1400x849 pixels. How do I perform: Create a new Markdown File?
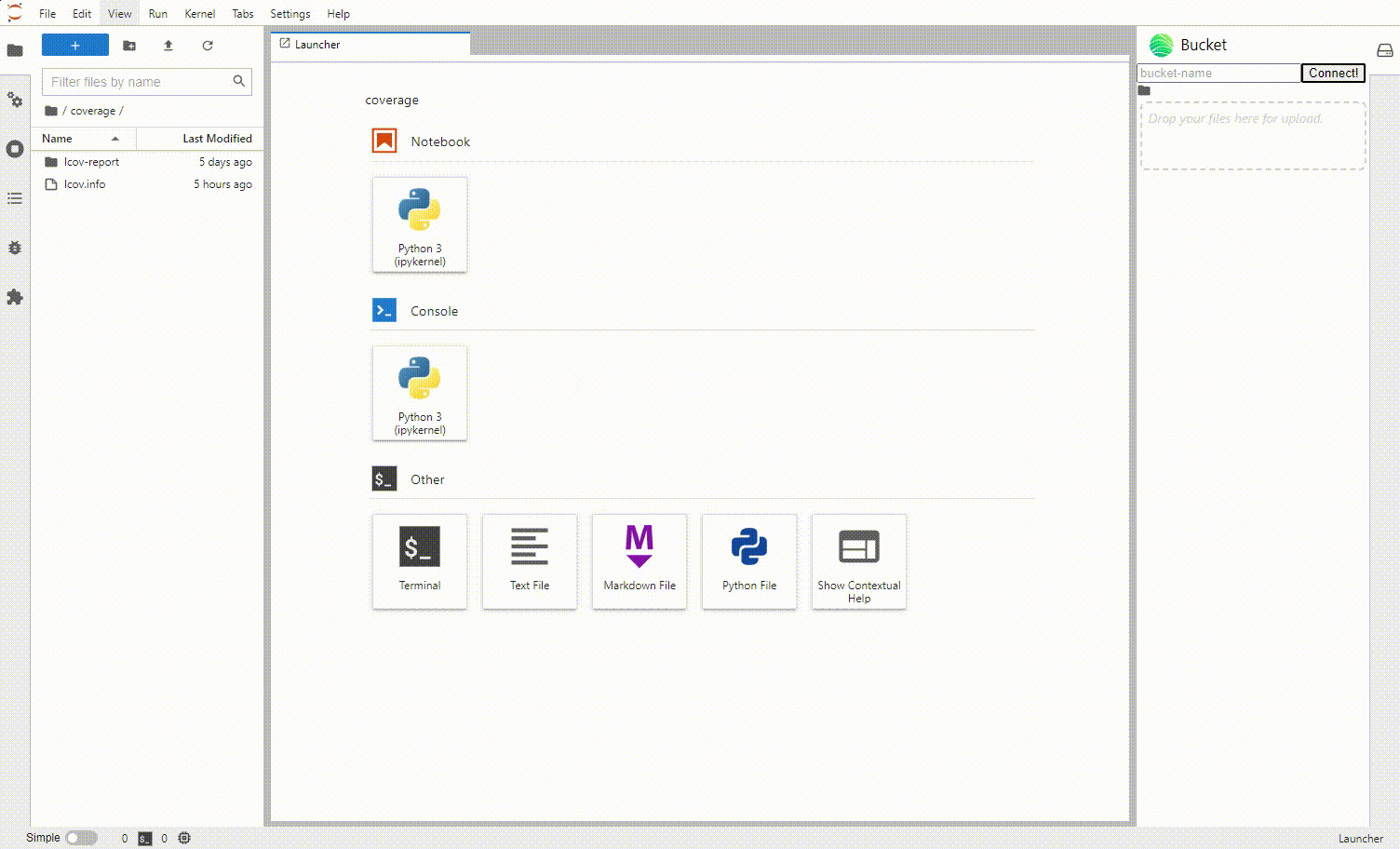[x=639, y=561]
